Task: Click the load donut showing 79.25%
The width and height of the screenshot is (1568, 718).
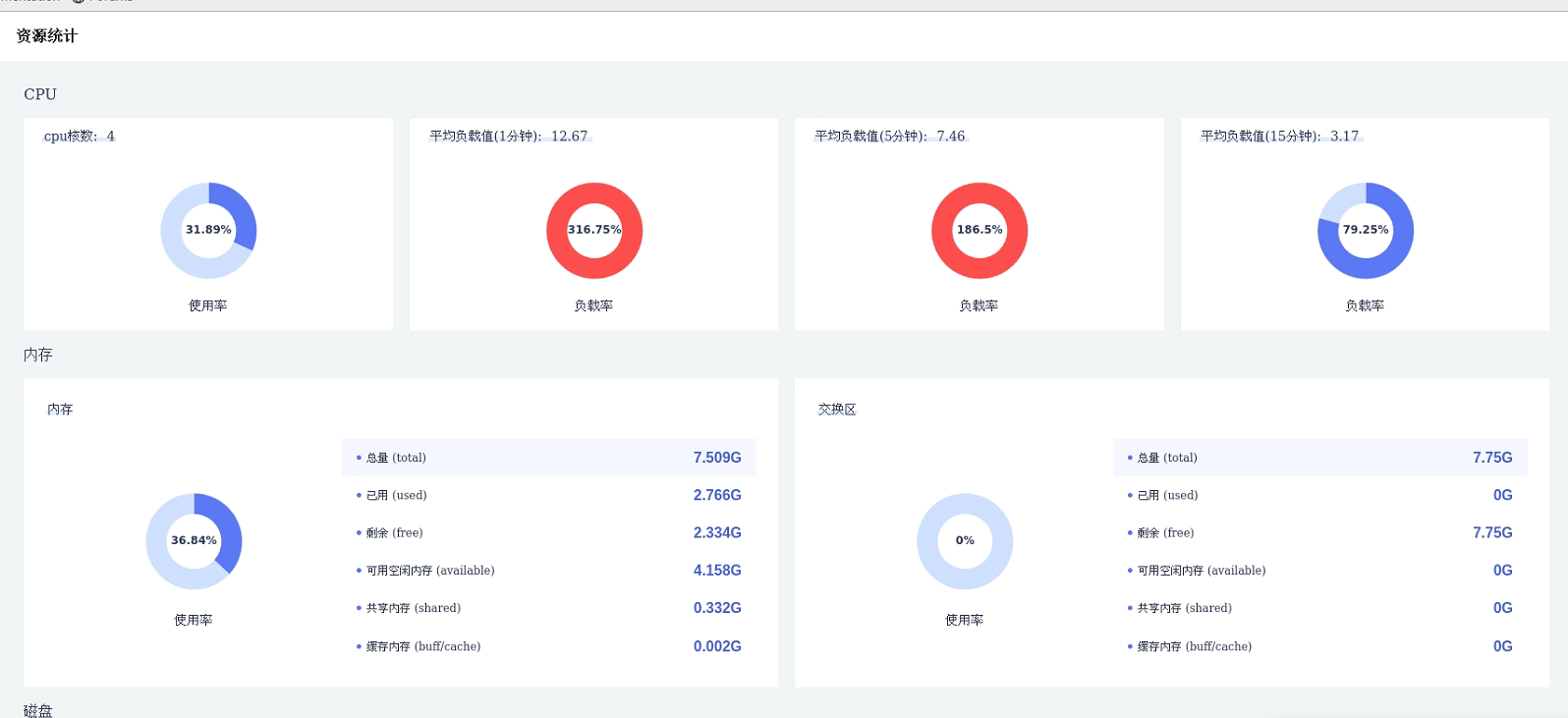Action: (x=1366, y=230)
